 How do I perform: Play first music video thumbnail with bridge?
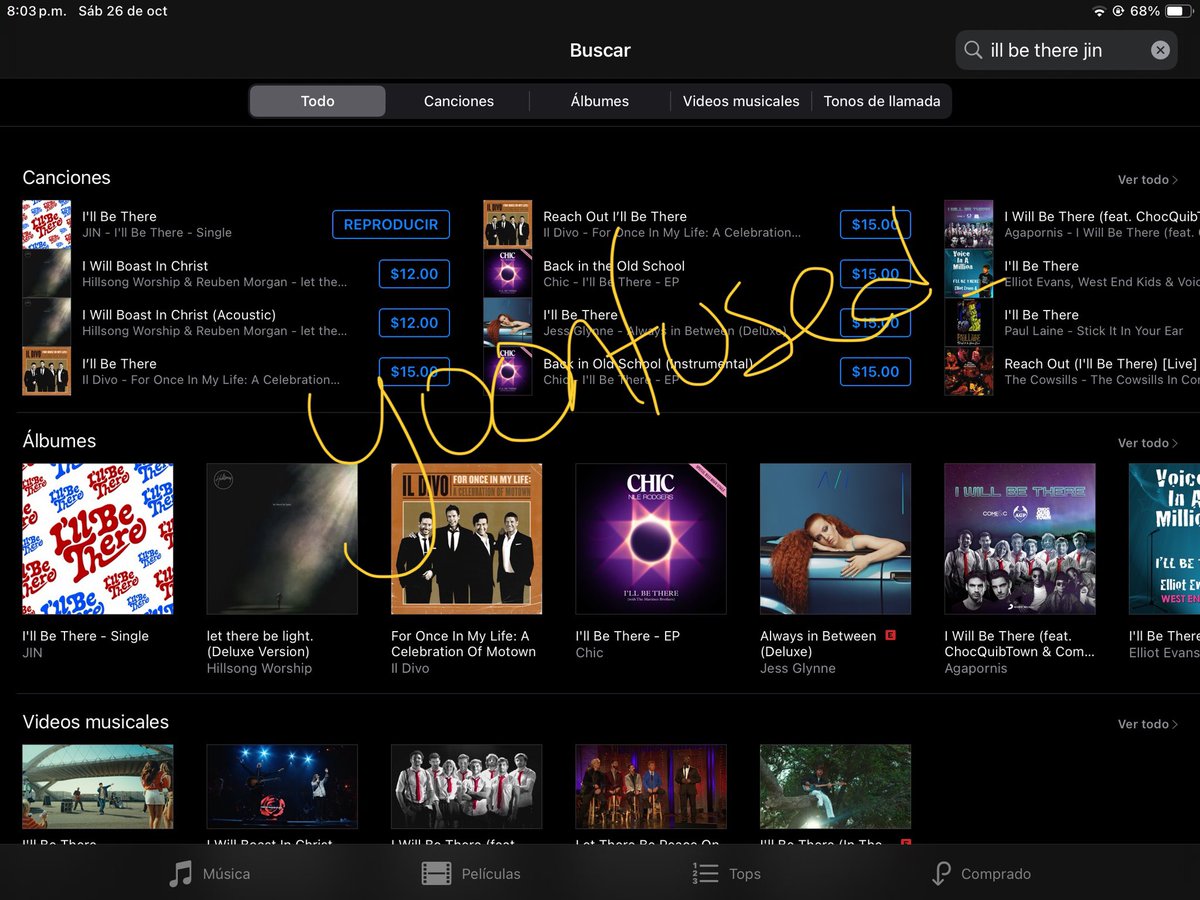click(x=98, y=786)
